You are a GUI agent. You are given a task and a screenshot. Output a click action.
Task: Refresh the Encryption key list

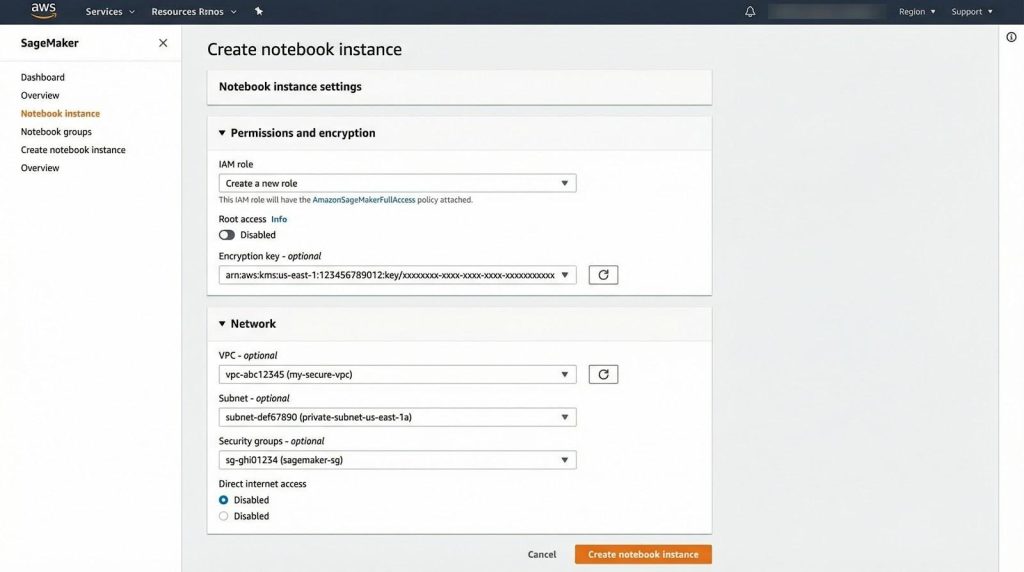(x=603, y=275)
